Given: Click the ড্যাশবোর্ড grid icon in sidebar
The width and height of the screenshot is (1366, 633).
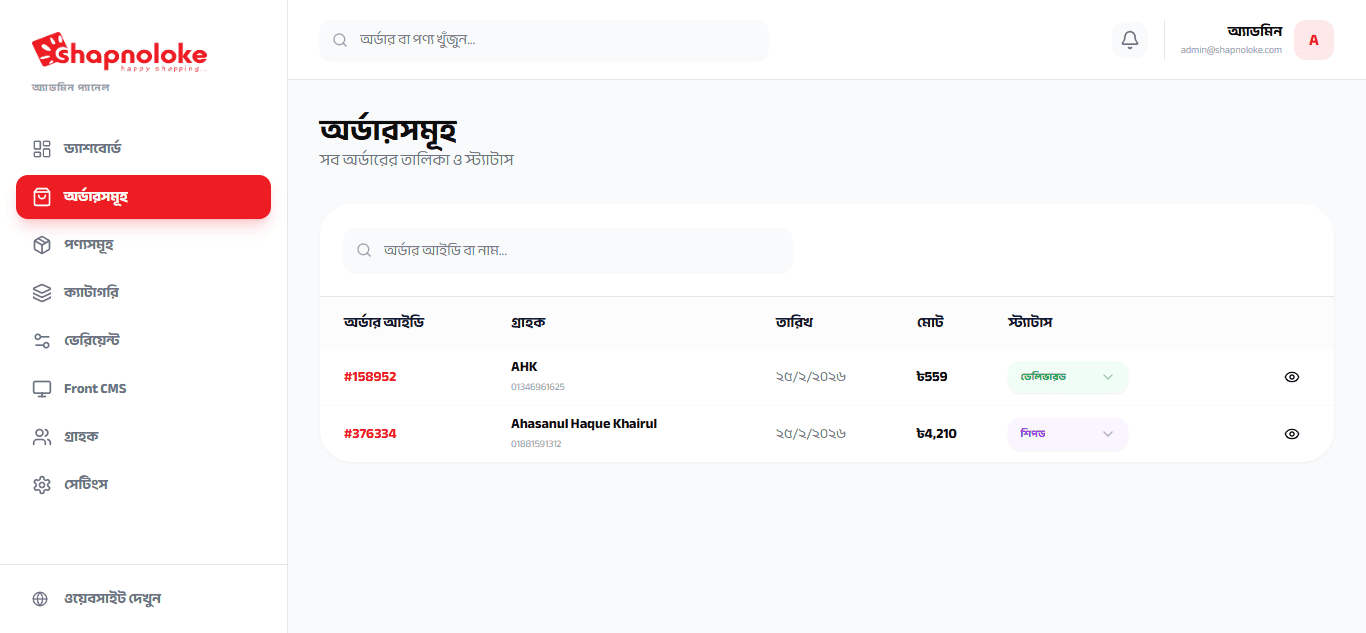Looking at the screenshot, I should tap(42, 149).
